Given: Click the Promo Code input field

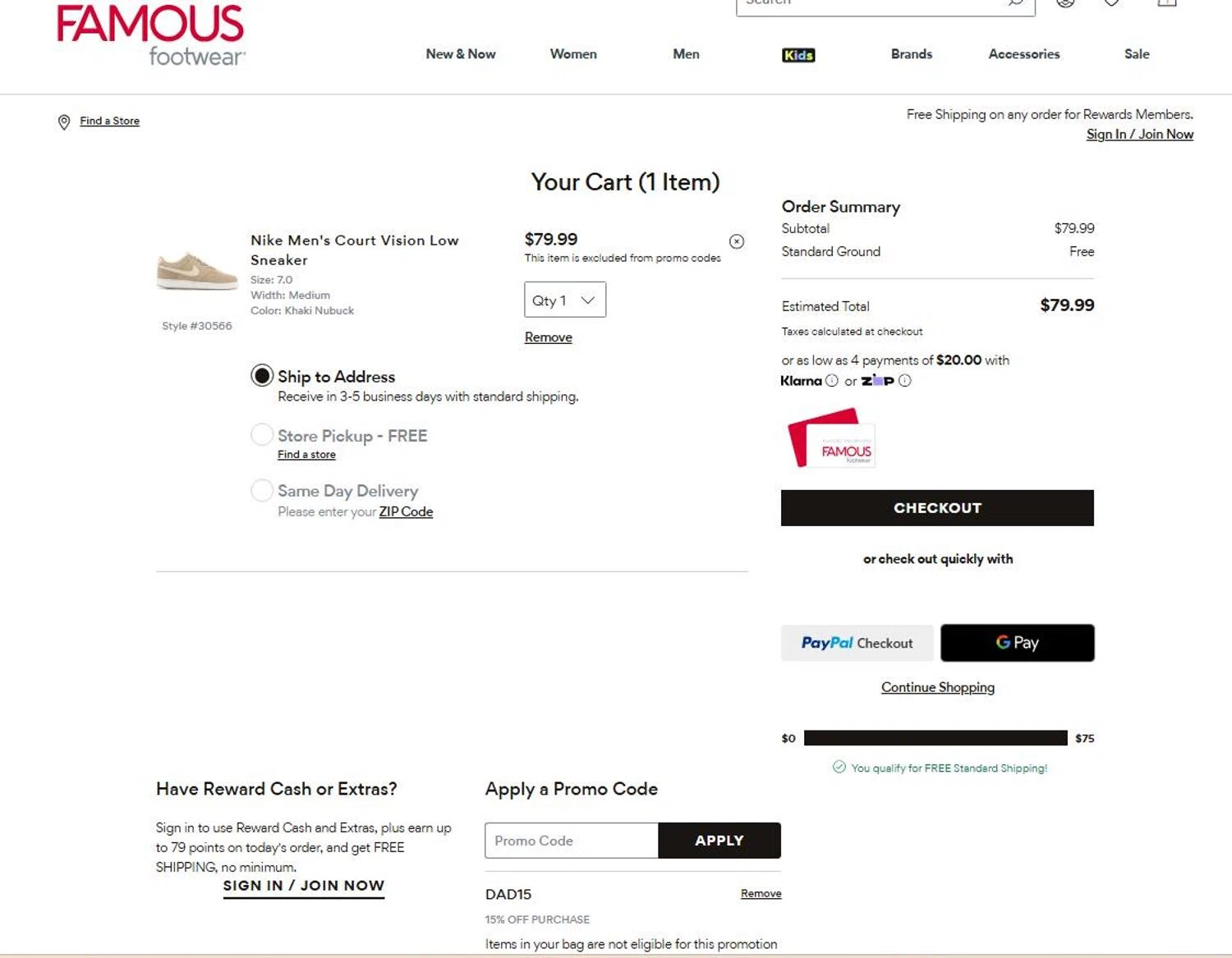Looking at the screenshot, I should tap(572, 841).
